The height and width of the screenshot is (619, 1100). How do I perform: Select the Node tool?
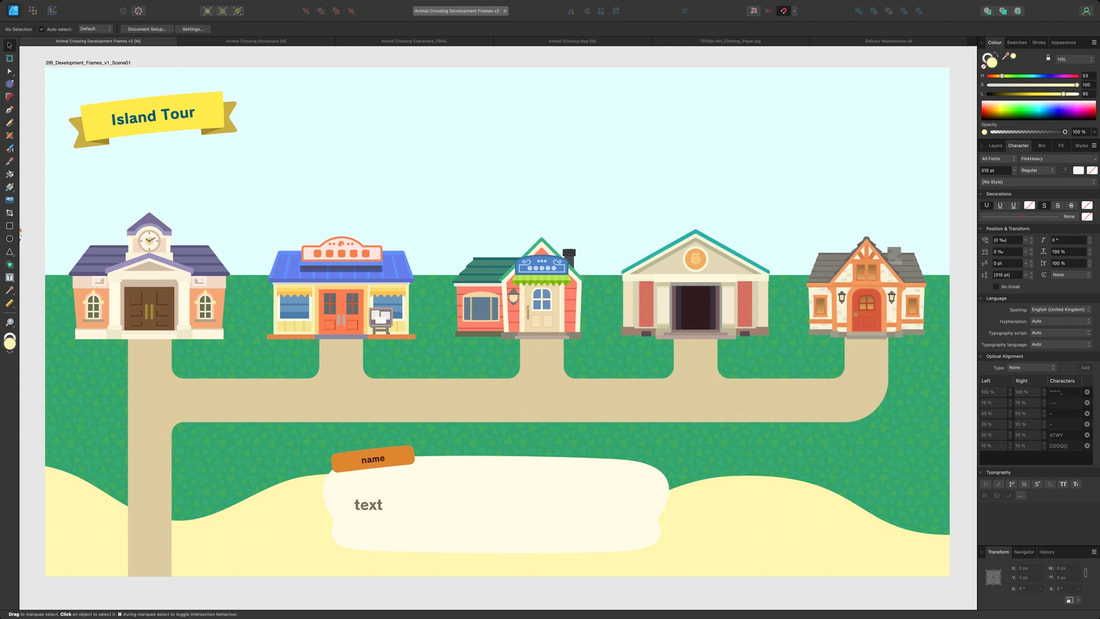(x=10, y=71)
